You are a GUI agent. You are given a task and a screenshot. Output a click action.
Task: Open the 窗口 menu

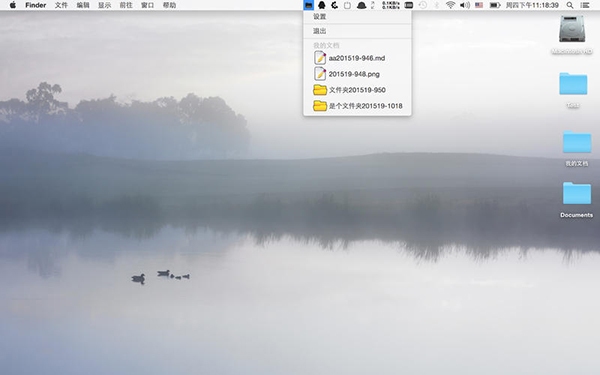(x=147, y=5)
